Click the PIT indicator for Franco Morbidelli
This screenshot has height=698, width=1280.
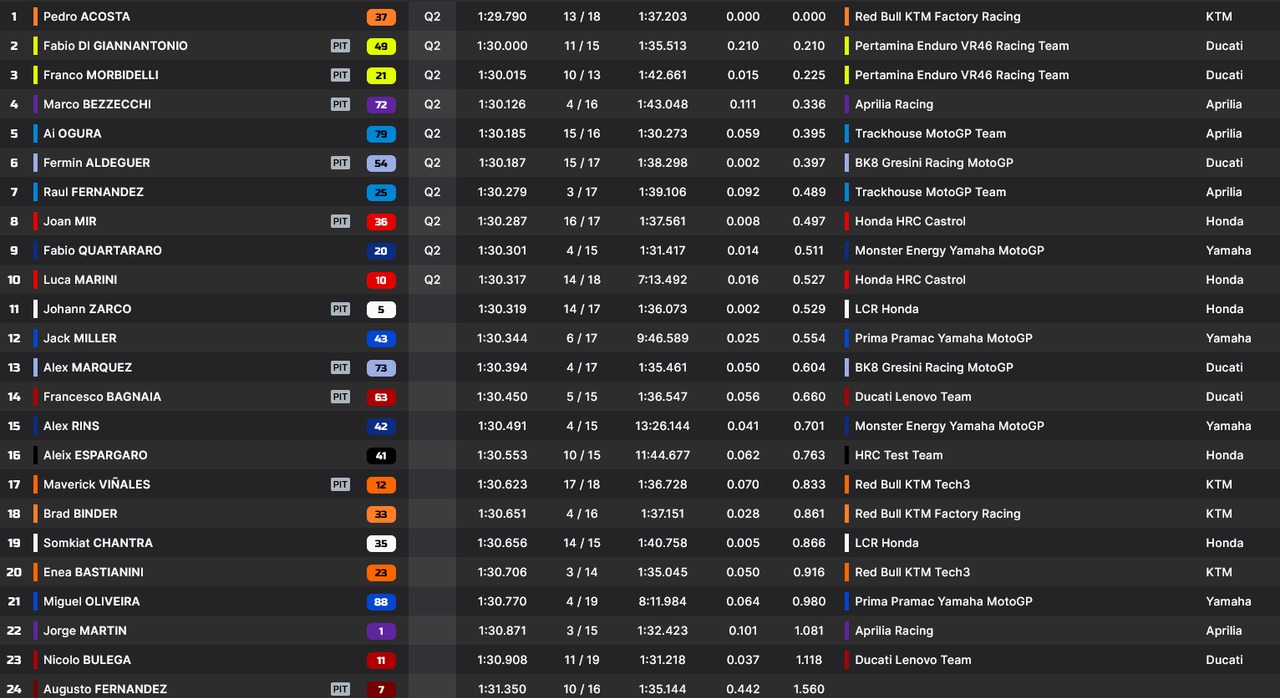coord(340,75)
